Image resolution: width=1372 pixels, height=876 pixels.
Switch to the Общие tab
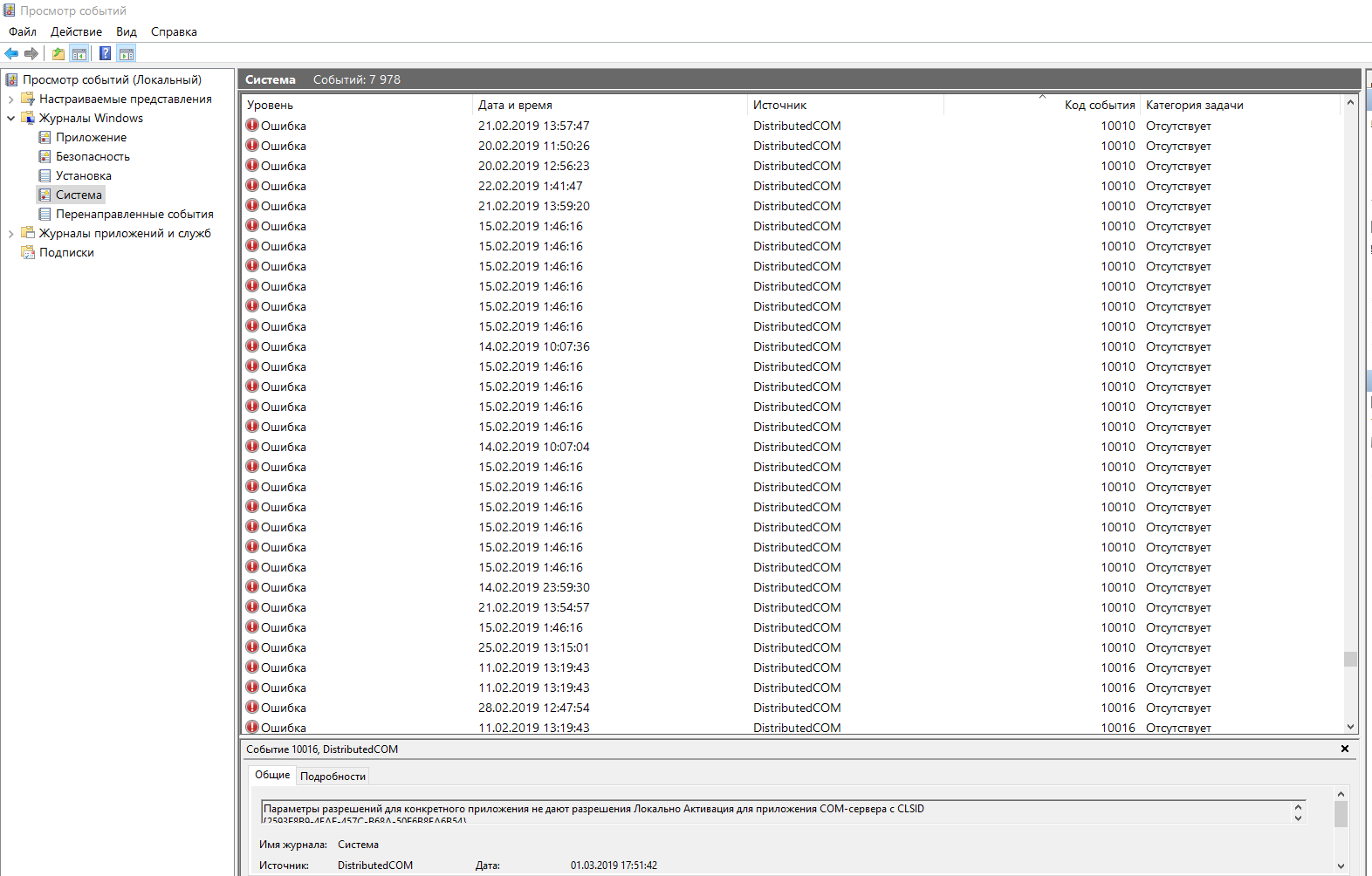click(x=272, y=775)
